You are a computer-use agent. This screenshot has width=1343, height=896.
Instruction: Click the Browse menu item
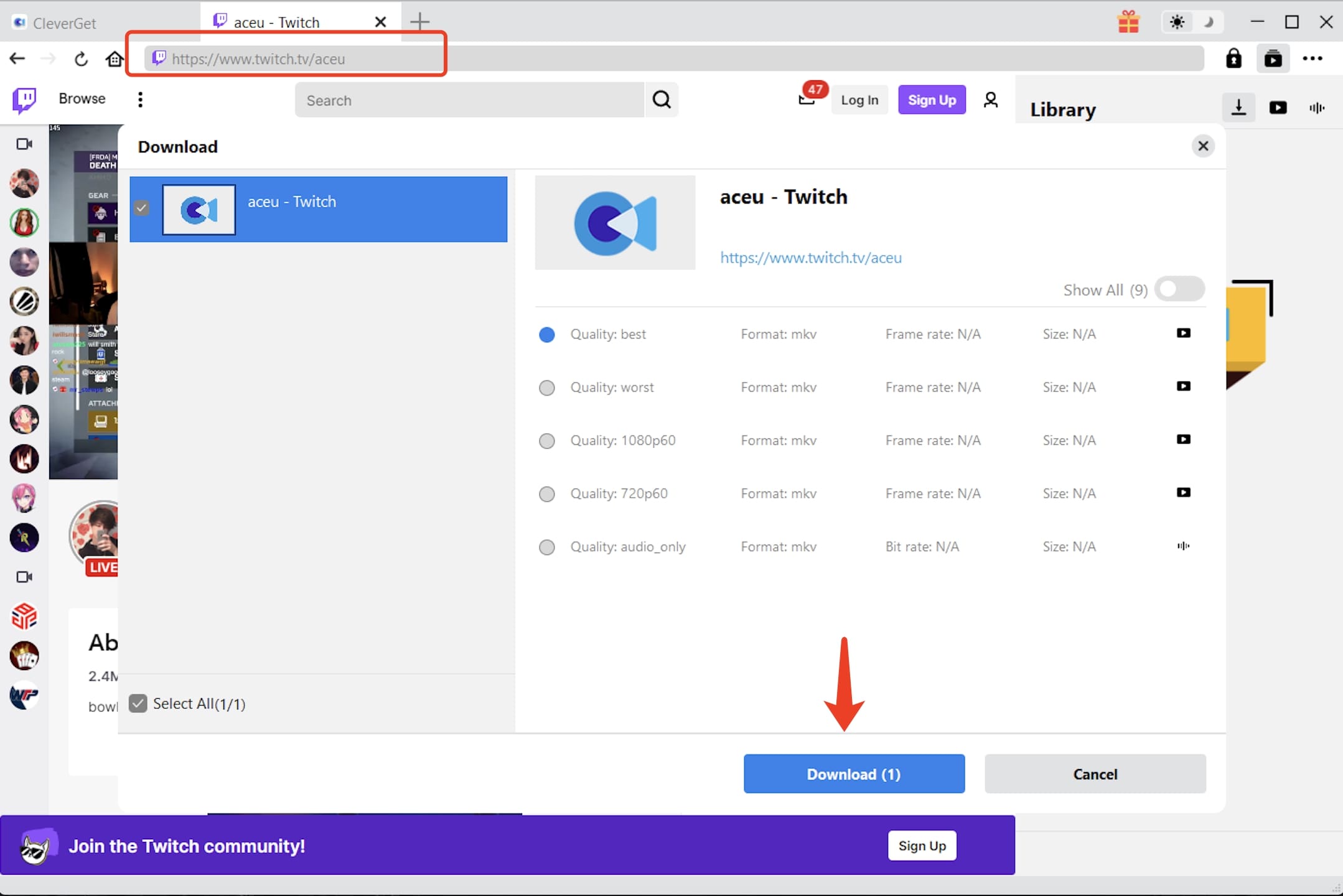click(81, 98)
